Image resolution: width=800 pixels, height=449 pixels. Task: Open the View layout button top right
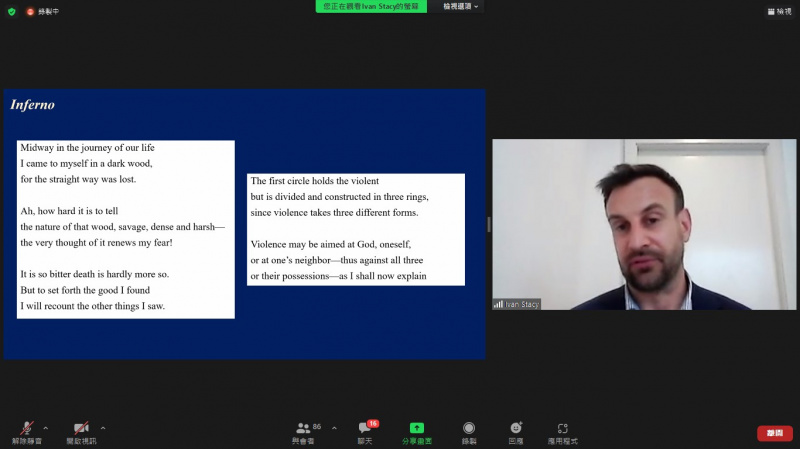tap(779, 11)
